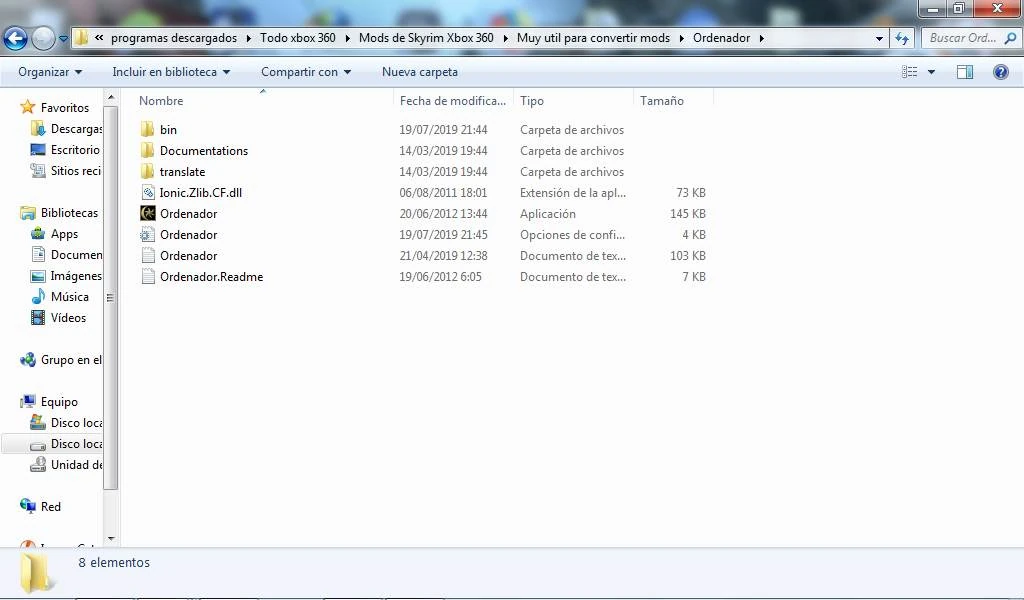The width and height of the screenshot is (1024, 600).
Task: Click Favoritos star in navigation pane
Action: pyautogui.click(x=27, y=107)
